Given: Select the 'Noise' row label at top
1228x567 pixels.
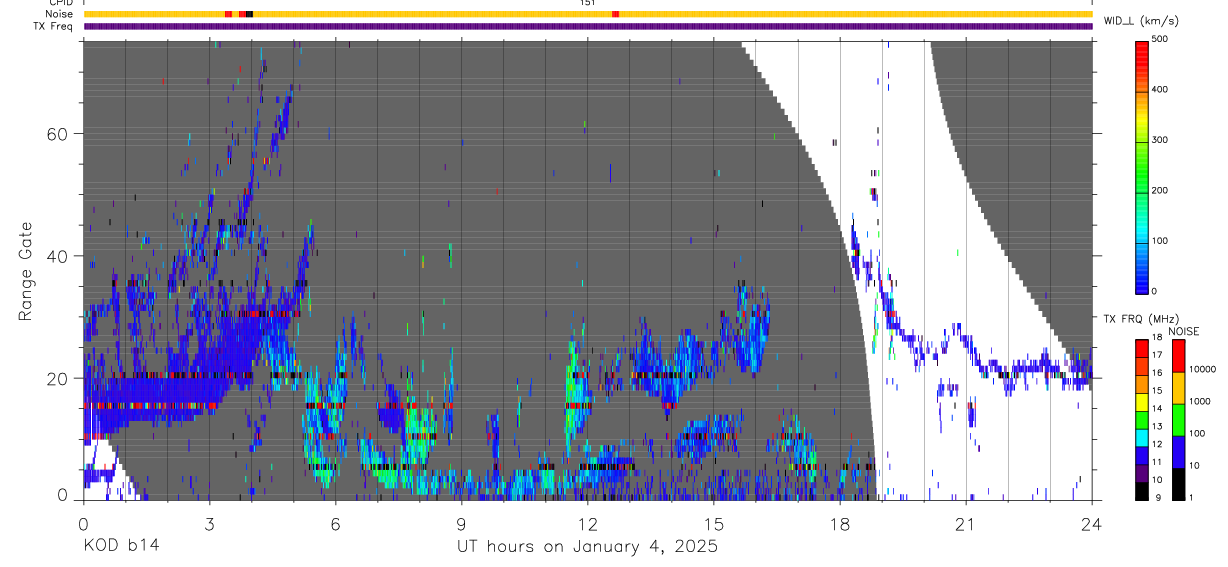Looking at the screenshot, I should (59, 14).
